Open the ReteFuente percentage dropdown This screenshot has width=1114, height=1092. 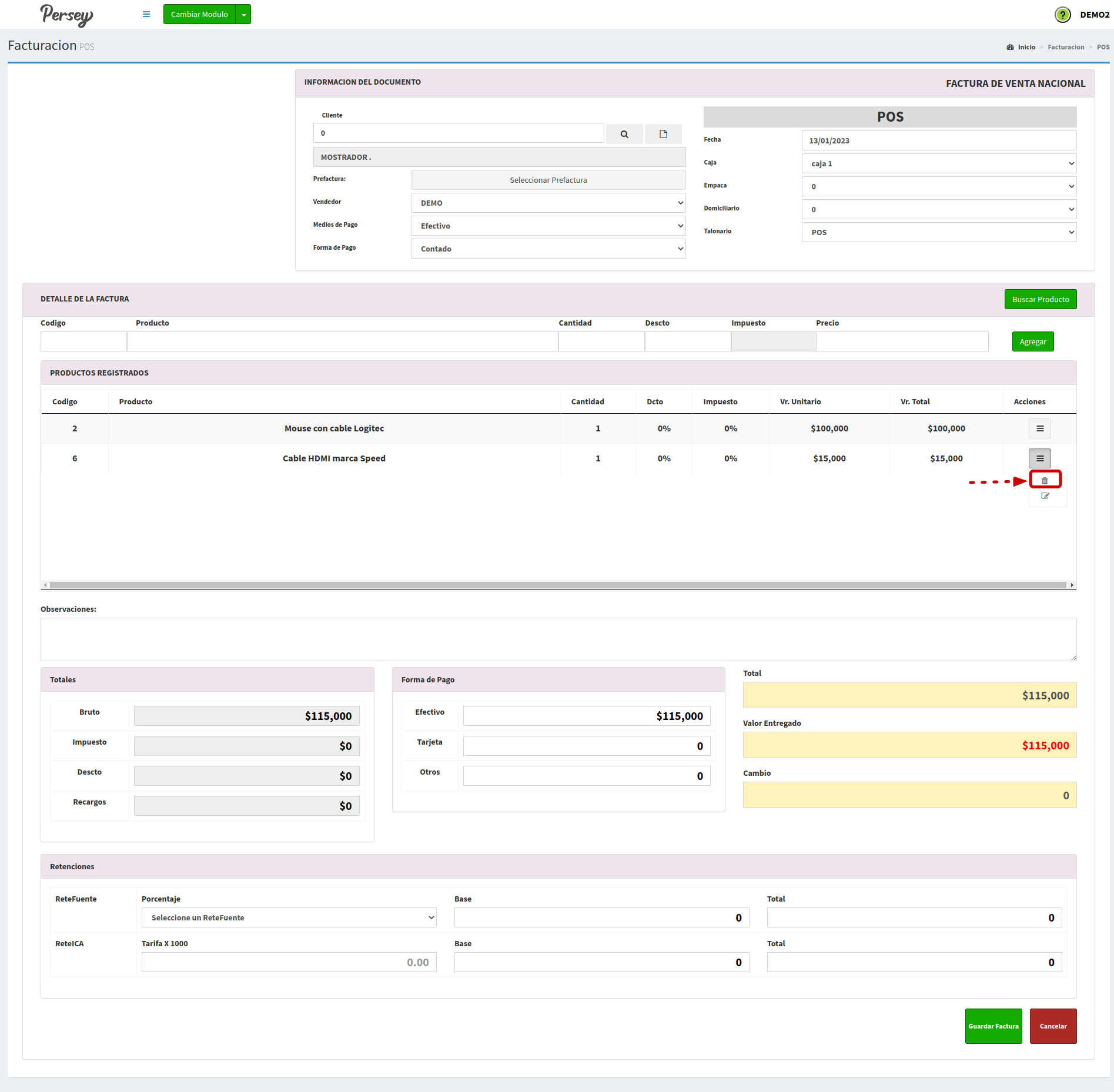click(x=289, y=917)
